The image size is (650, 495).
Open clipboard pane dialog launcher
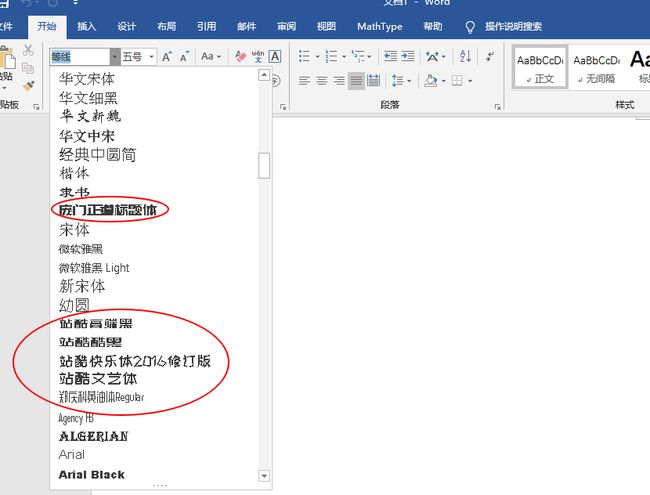point(36,107)
